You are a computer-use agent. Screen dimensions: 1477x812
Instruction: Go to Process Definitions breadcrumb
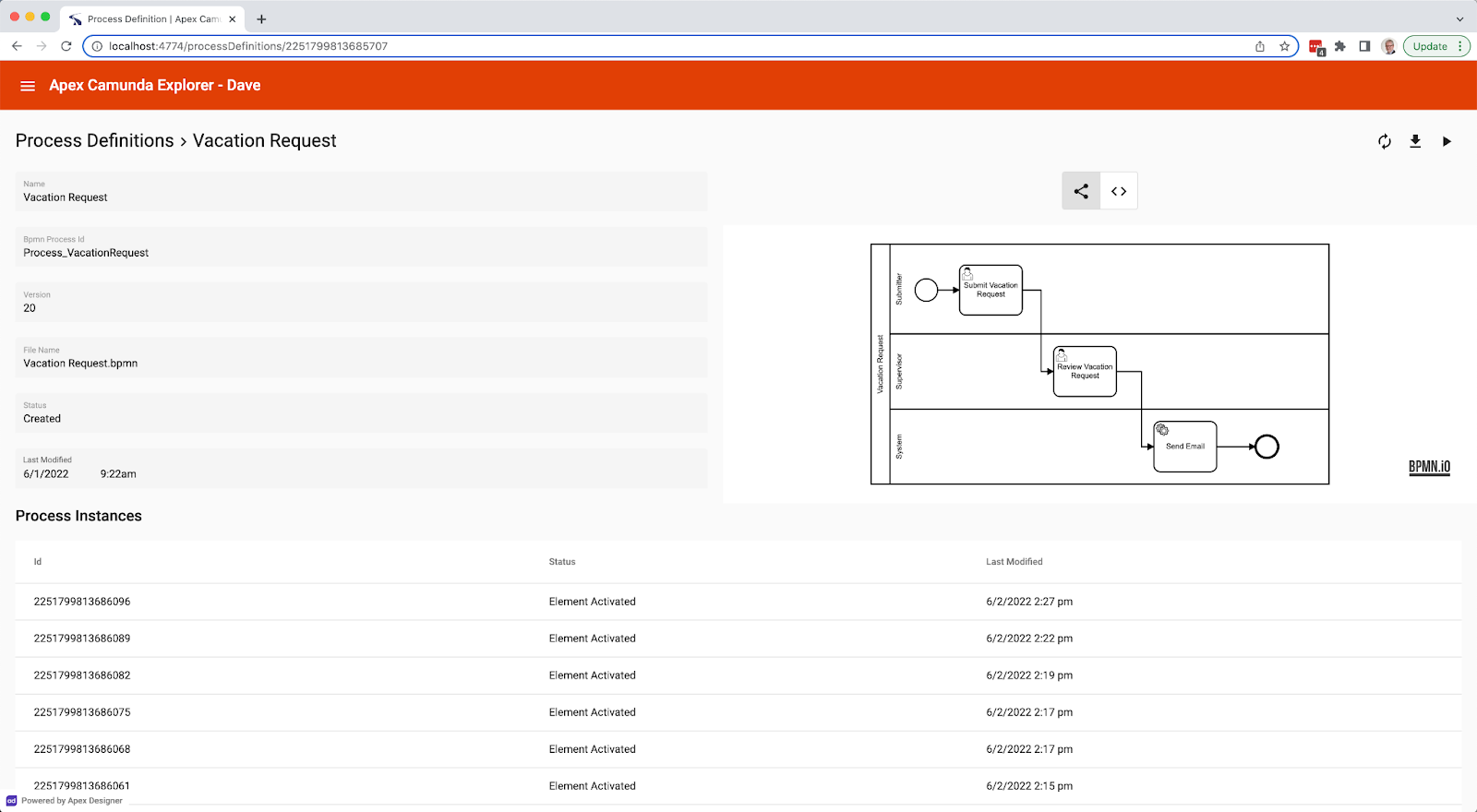pyautogui.click(x=94, y=140)
